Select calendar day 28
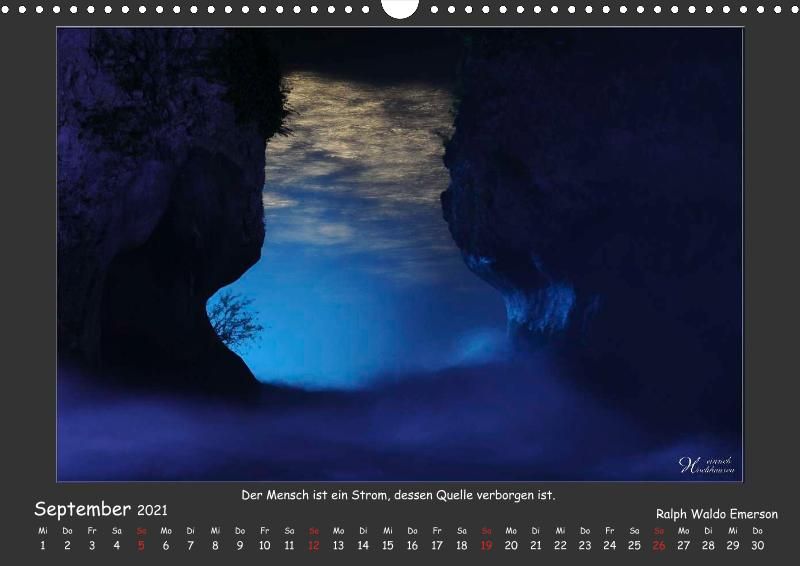Screen dimensions: 800x566 (708, 545)
